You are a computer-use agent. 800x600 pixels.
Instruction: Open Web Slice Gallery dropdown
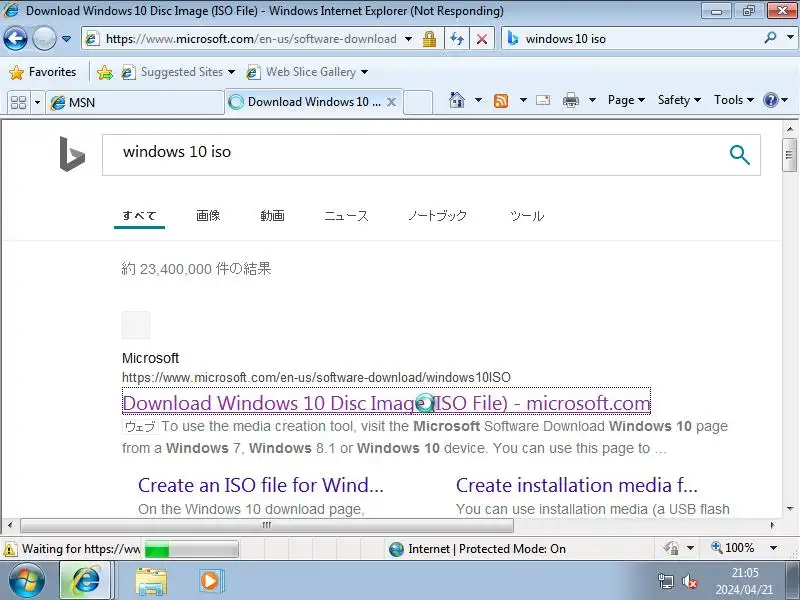pos(307,72)
